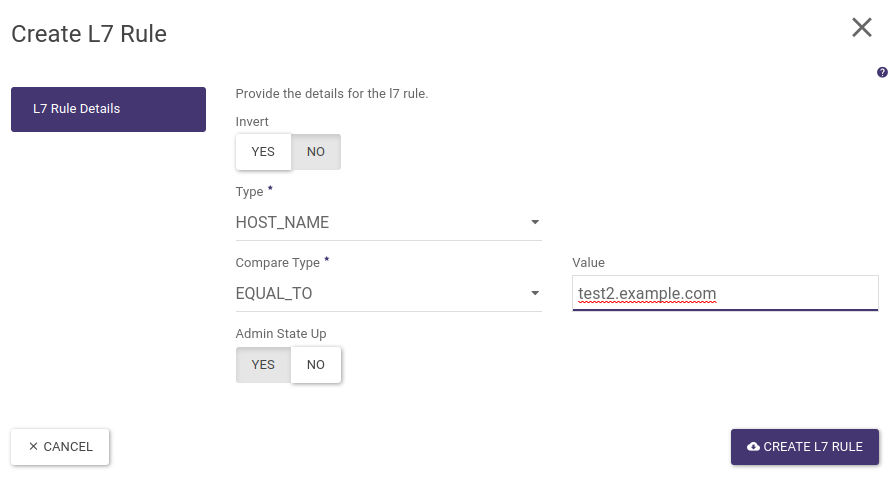Set Admin State Up to YES
This screenshot has height=478, width=892.
[263, 365]
